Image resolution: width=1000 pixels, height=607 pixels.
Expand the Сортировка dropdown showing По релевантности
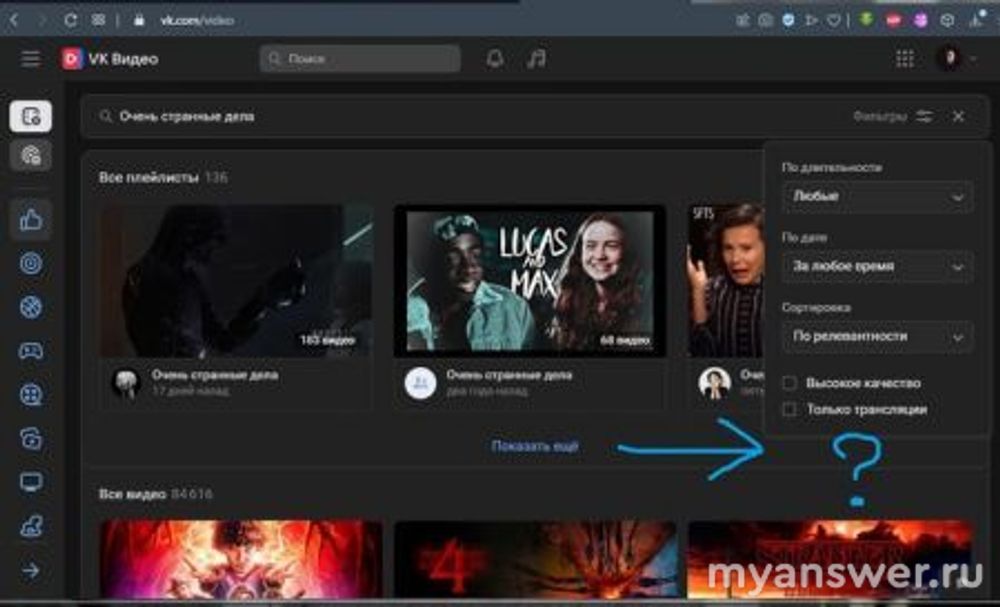pyautogui.click(x=877, y=337)
